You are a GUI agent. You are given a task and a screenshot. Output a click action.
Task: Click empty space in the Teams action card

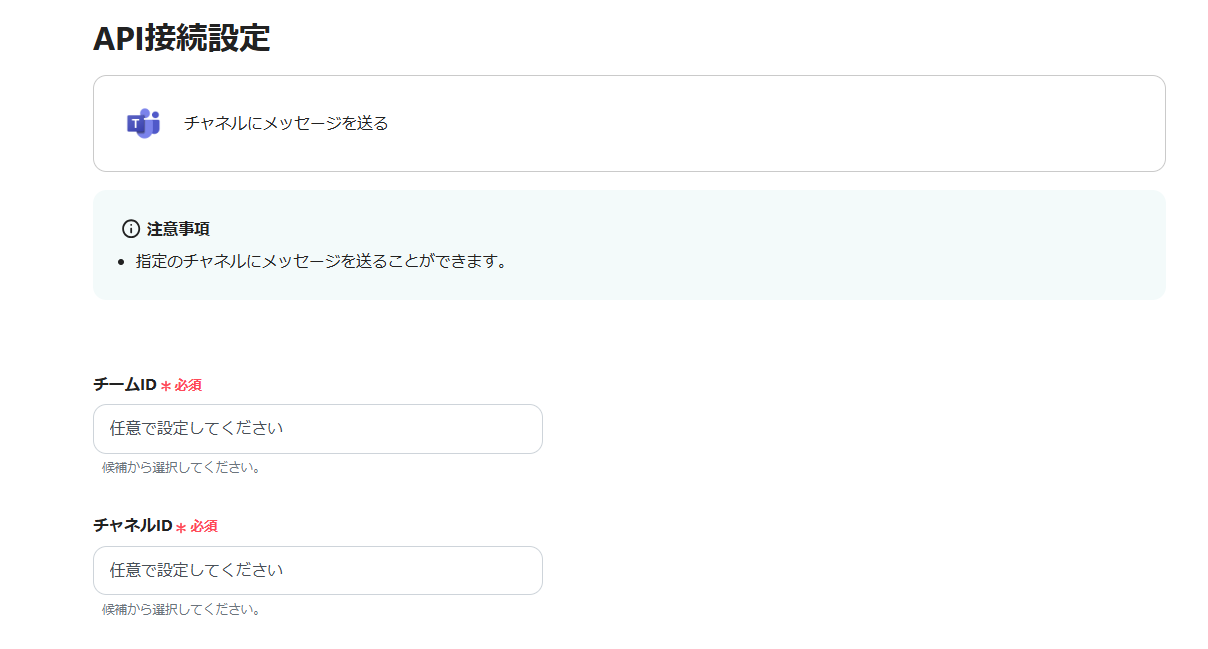[780, 123]
